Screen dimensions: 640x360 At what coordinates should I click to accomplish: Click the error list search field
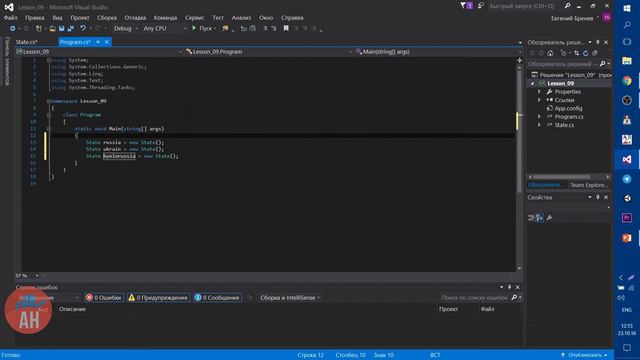(475, 298)
